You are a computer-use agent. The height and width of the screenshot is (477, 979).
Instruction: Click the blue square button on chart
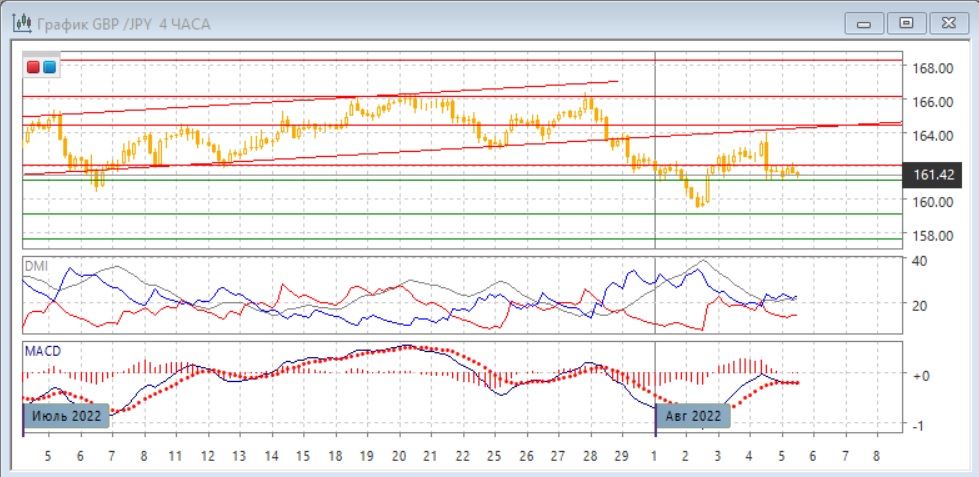coord(49,67)
